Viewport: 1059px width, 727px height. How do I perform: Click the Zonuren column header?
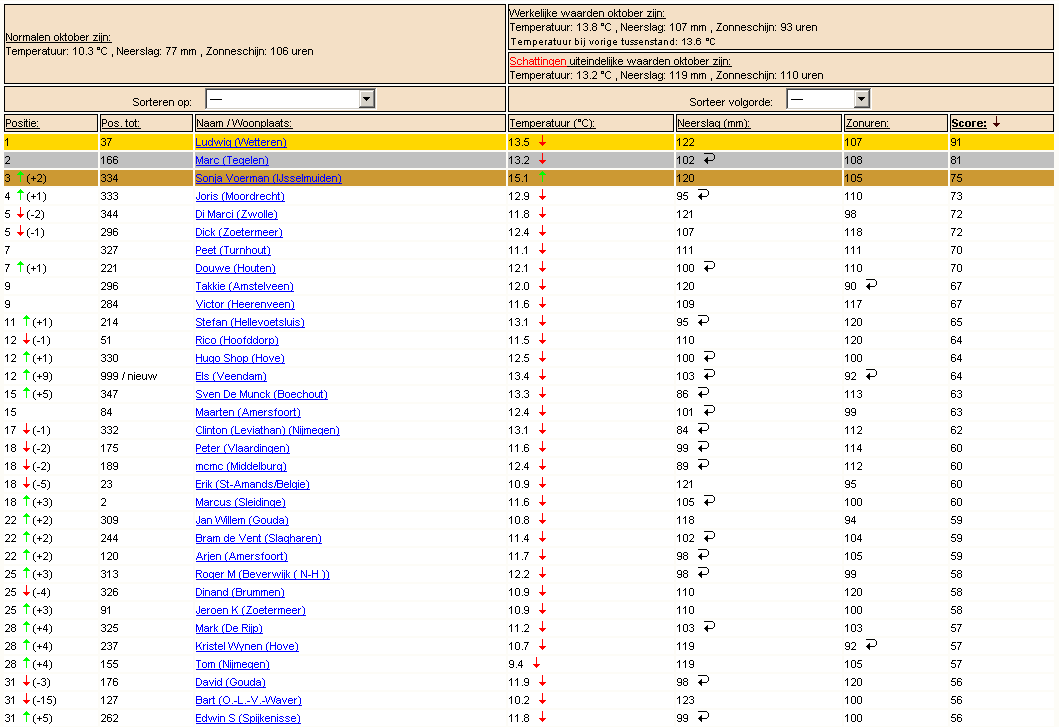867,123
